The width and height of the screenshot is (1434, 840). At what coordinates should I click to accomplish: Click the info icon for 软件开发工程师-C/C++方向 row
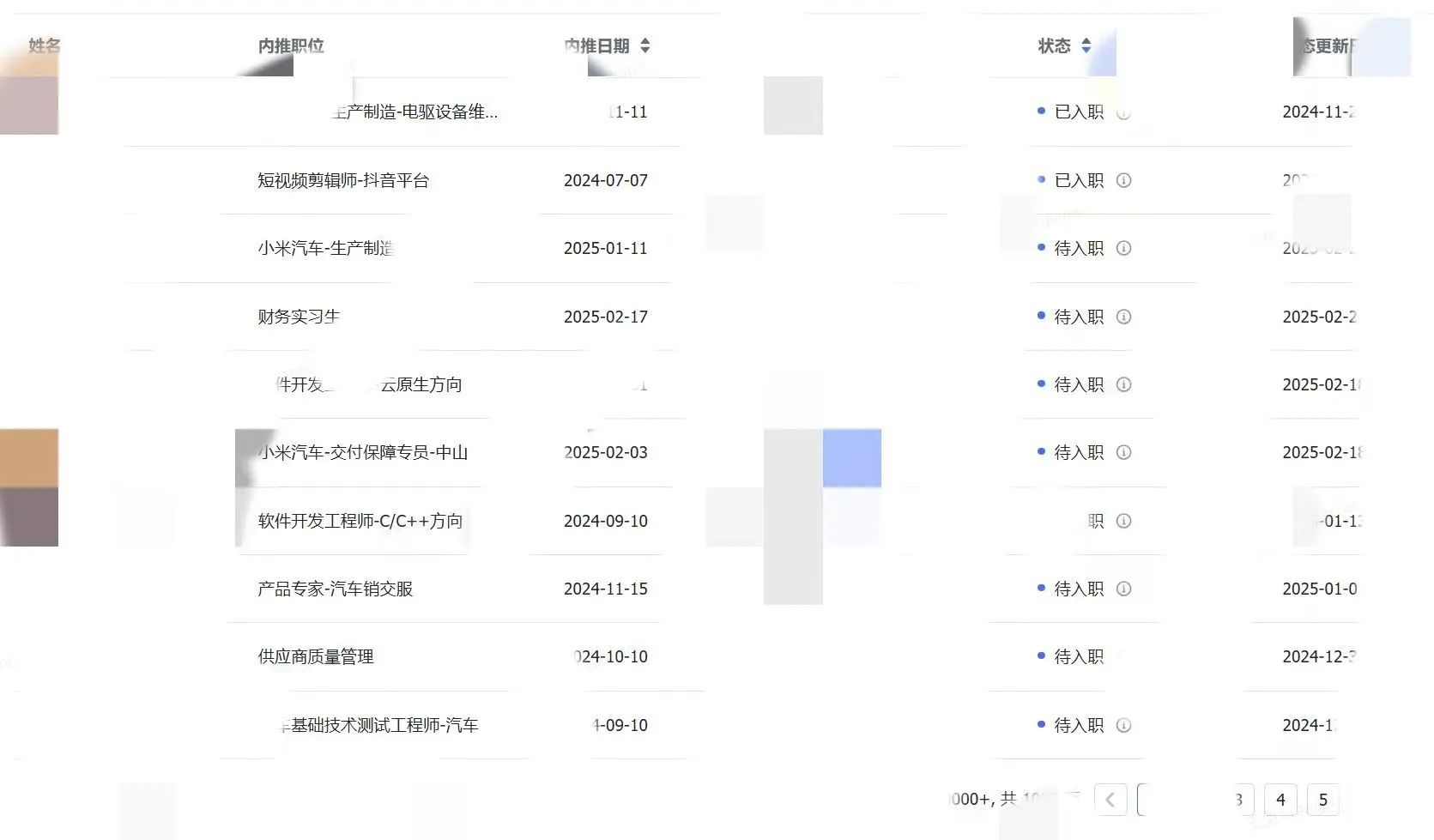click(x=1124, y=521)
